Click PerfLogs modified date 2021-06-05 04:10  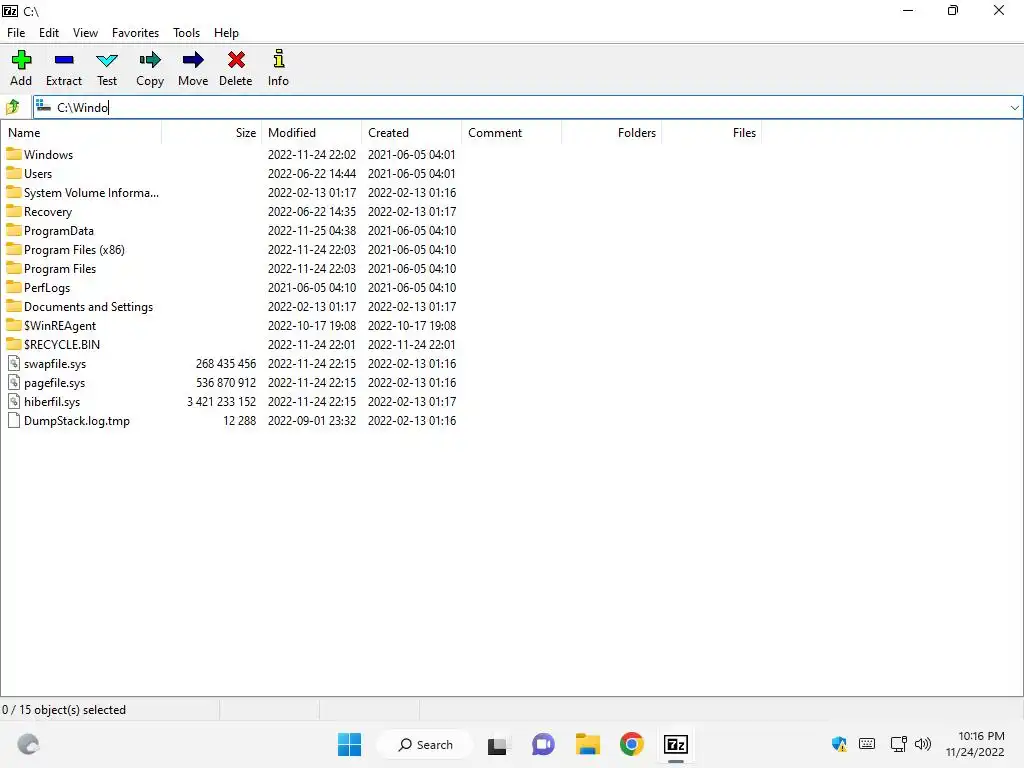point(312,287)
